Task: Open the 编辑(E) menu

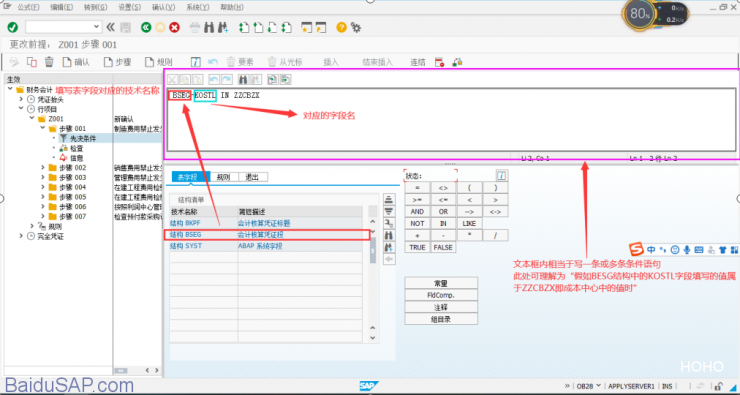Action: [61, 7]
